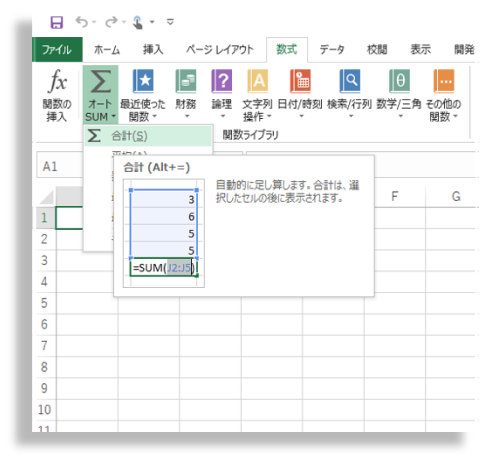
Task: Switch to the ホーム tab
Action: click(107, 50)
